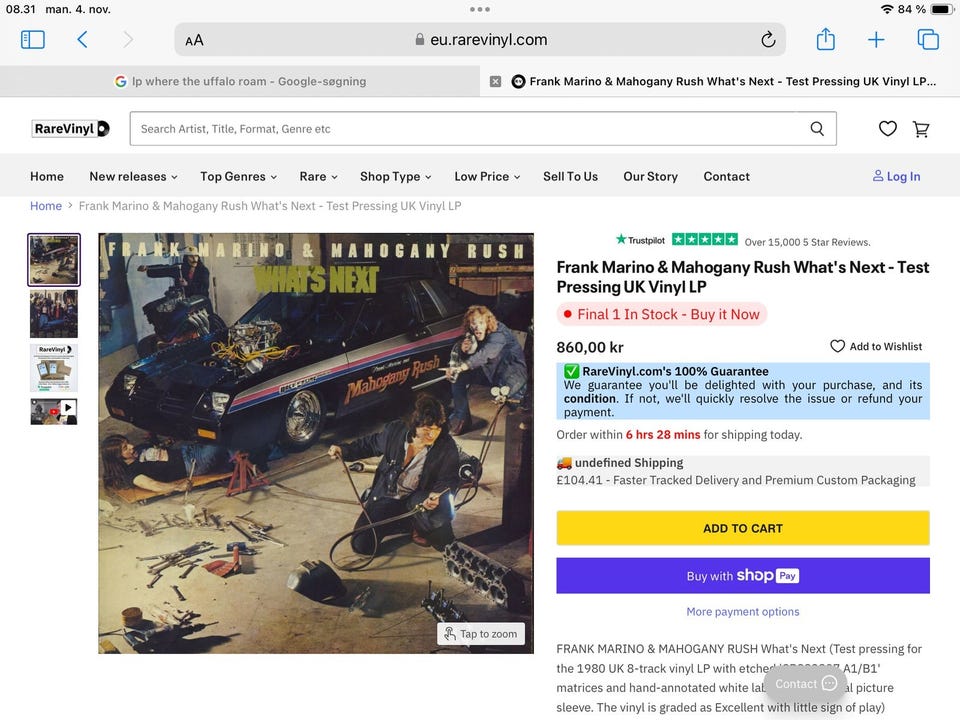The height and width of the screenshot is (720, 960).
Task: Close the Frank Marino tab
Action: click(x=495, y=81)
